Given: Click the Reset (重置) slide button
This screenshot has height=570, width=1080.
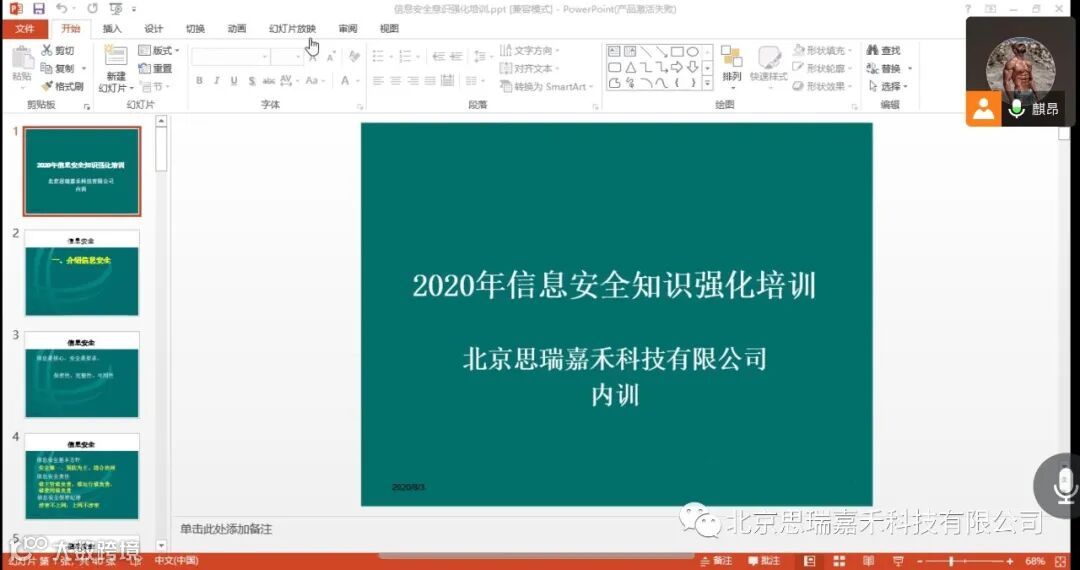Looking at the screenshot, I should (x=156, y=69).
